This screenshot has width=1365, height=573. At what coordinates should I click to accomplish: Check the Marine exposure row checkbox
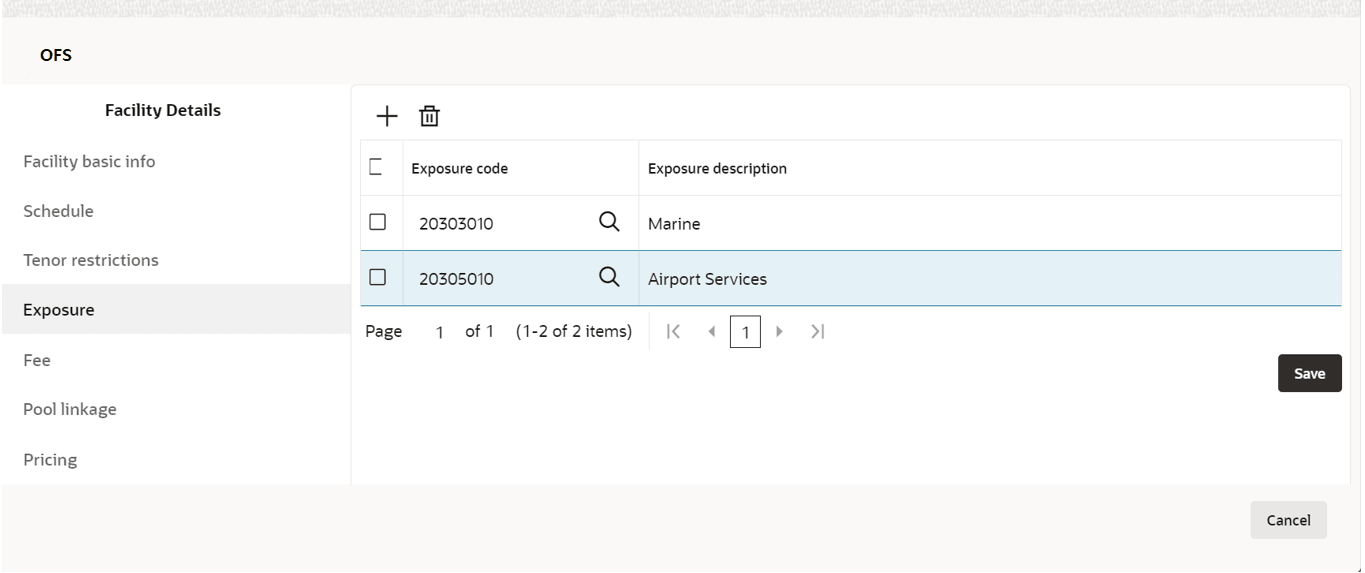(x=377, y=222)
